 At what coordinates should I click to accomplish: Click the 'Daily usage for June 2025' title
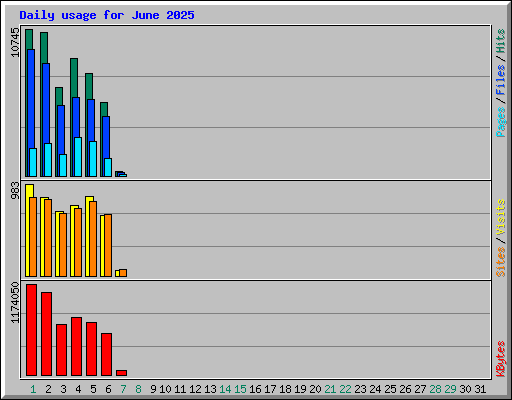tap(107, 15)
